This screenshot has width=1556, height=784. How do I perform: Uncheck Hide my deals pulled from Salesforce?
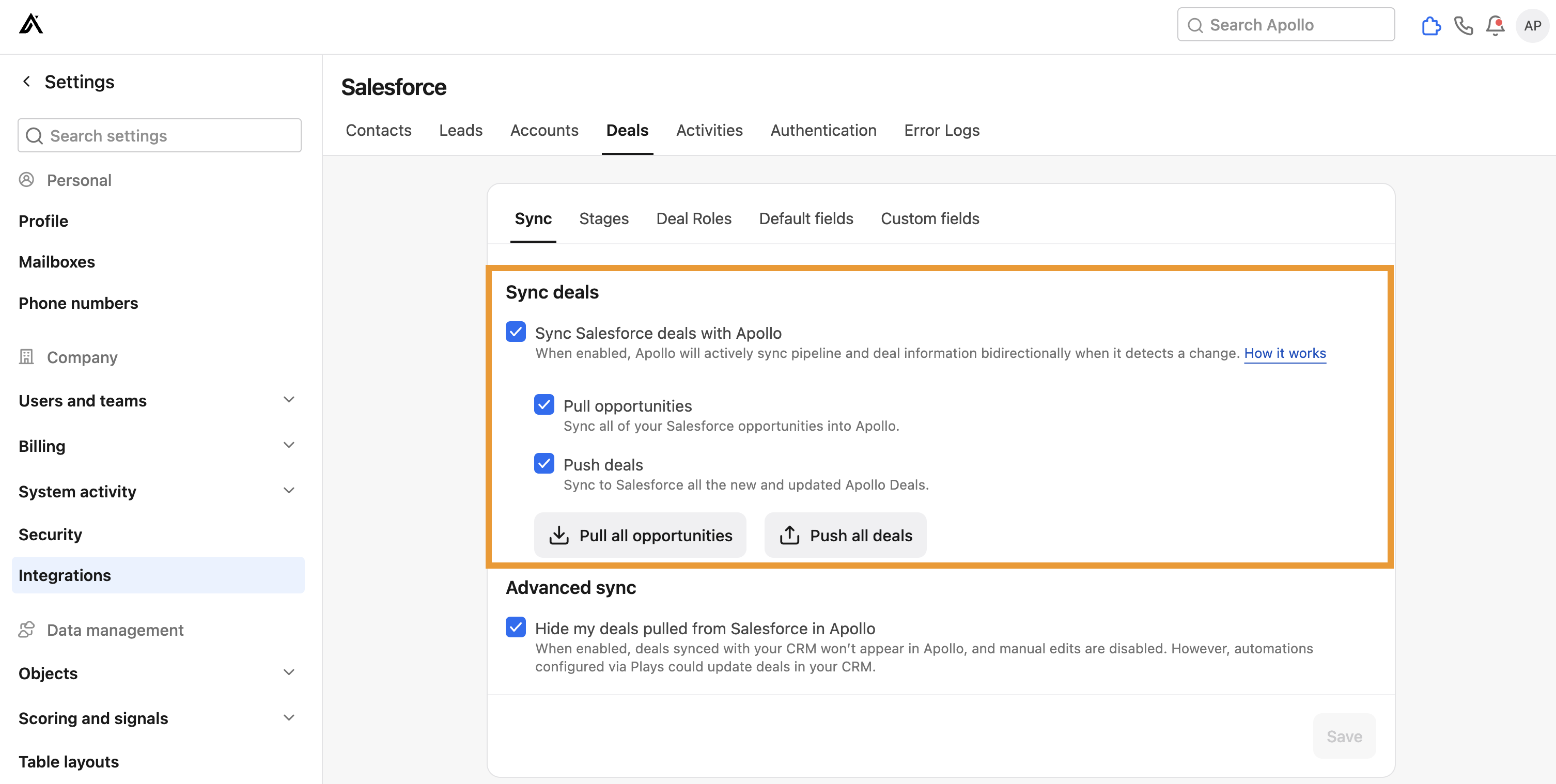coord(515,627)
